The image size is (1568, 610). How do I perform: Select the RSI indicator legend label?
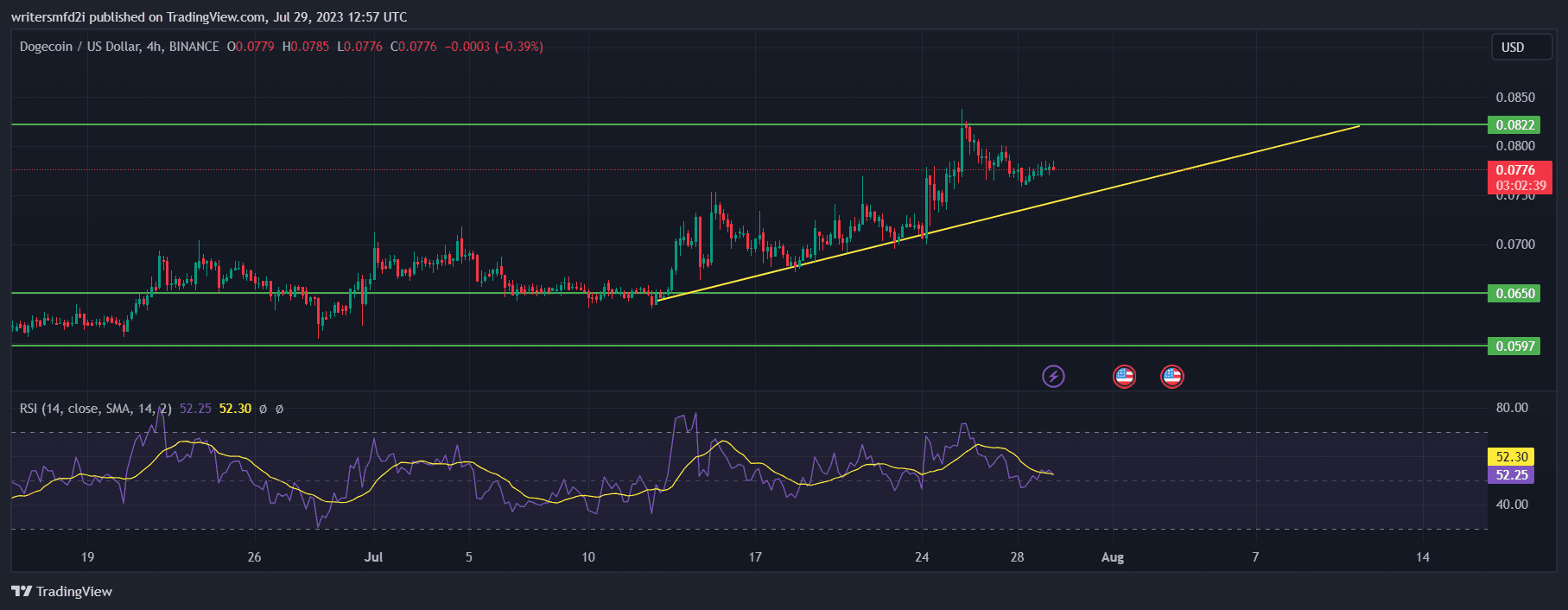tap(95, 409)
